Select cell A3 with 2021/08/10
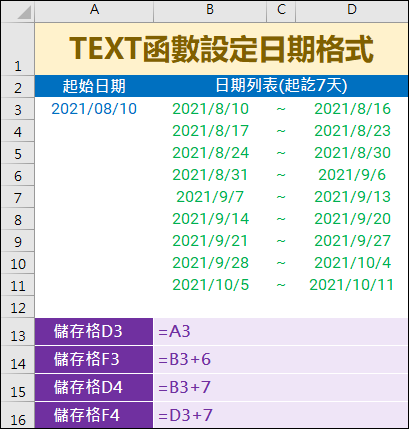This screenshot has height=429, width=409. coord(94,109)
